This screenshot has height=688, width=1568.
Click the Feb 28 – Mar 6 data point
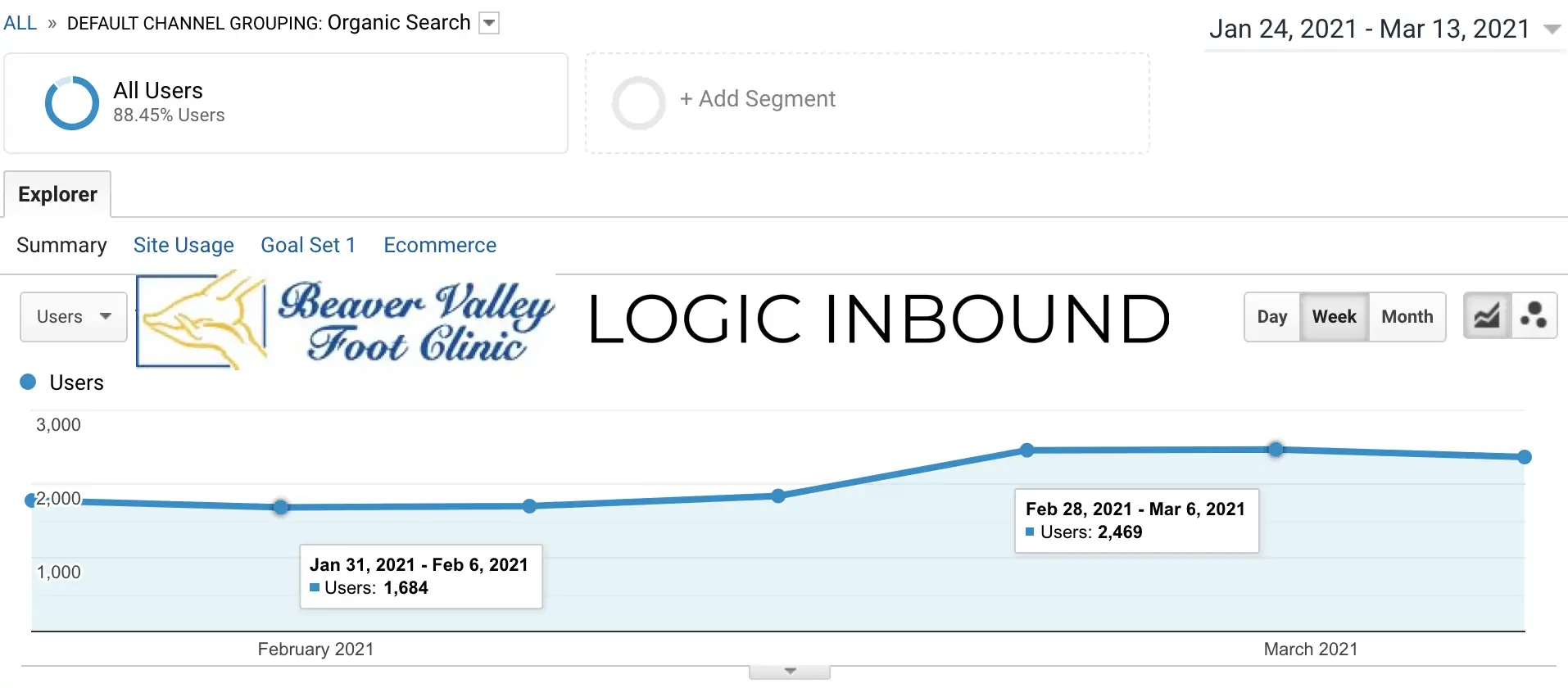1276,449
